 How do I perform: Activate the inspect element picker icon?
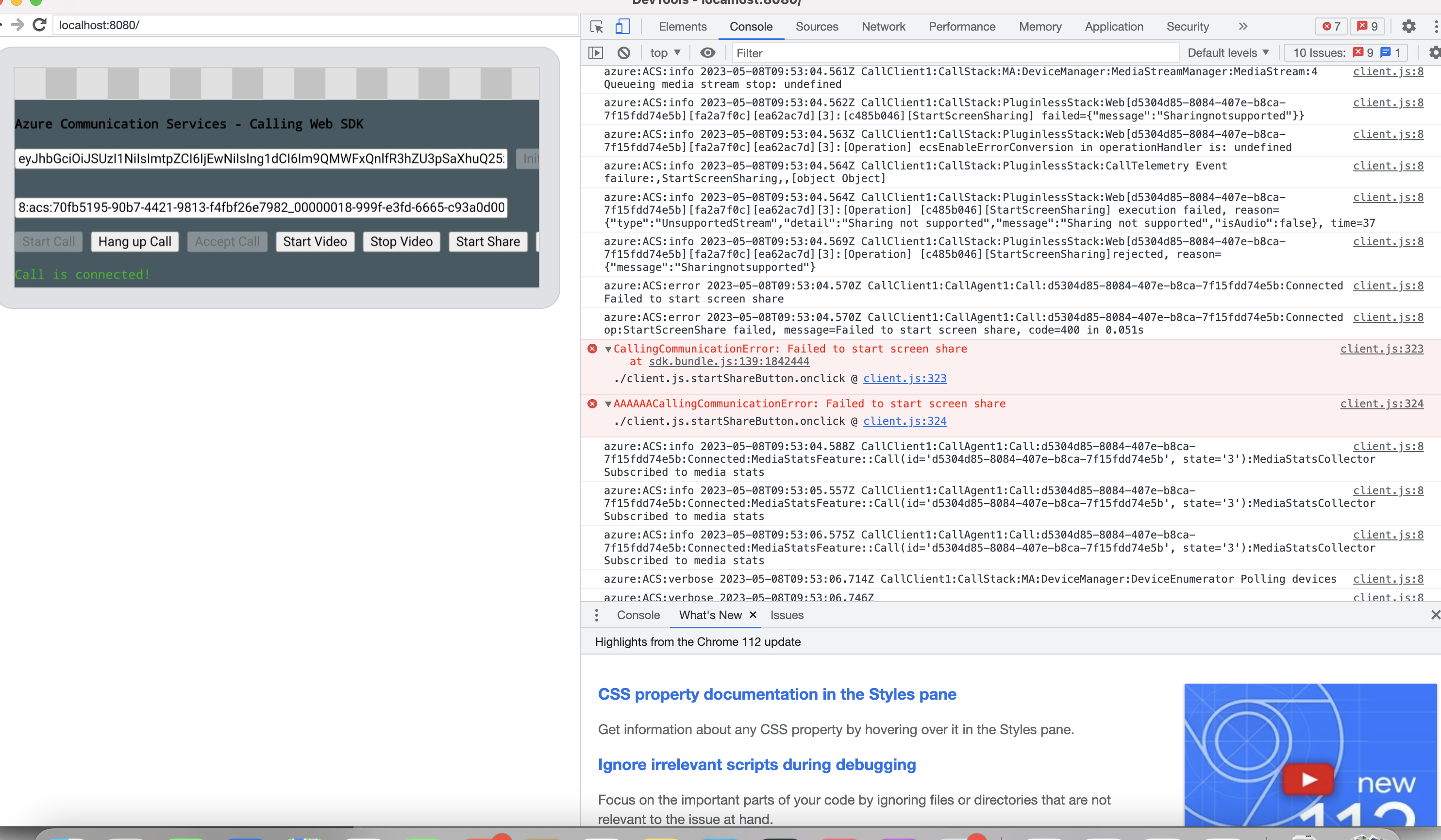(596, 27)
